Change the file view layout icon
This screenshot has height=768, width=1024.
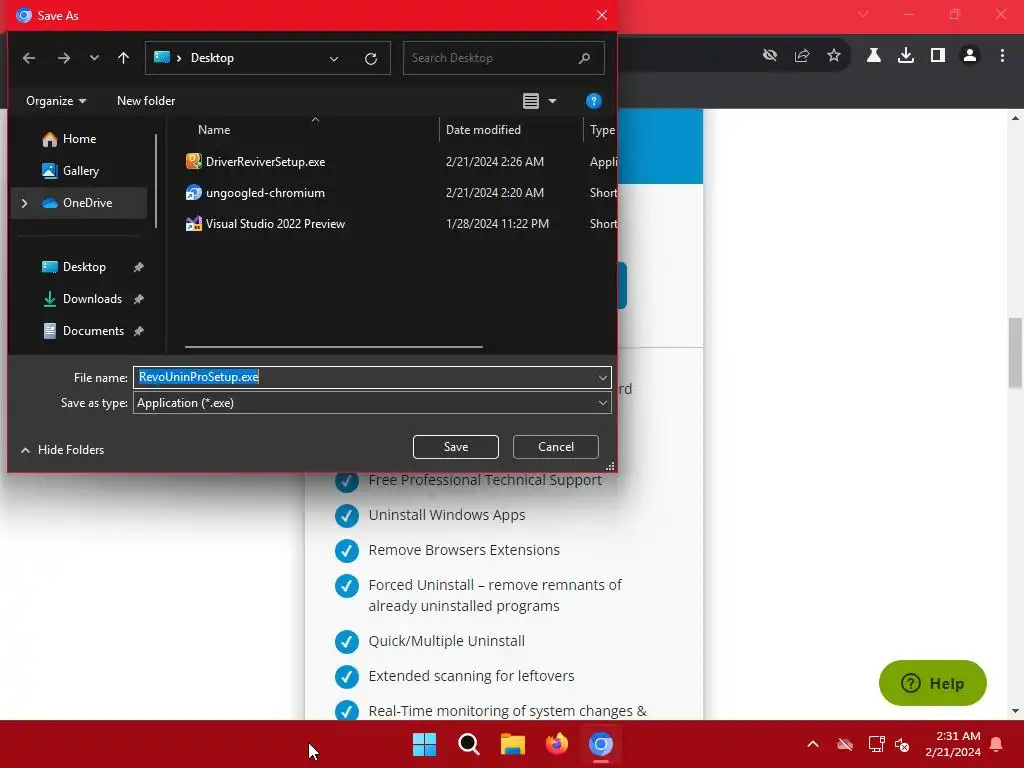(531, 101)
